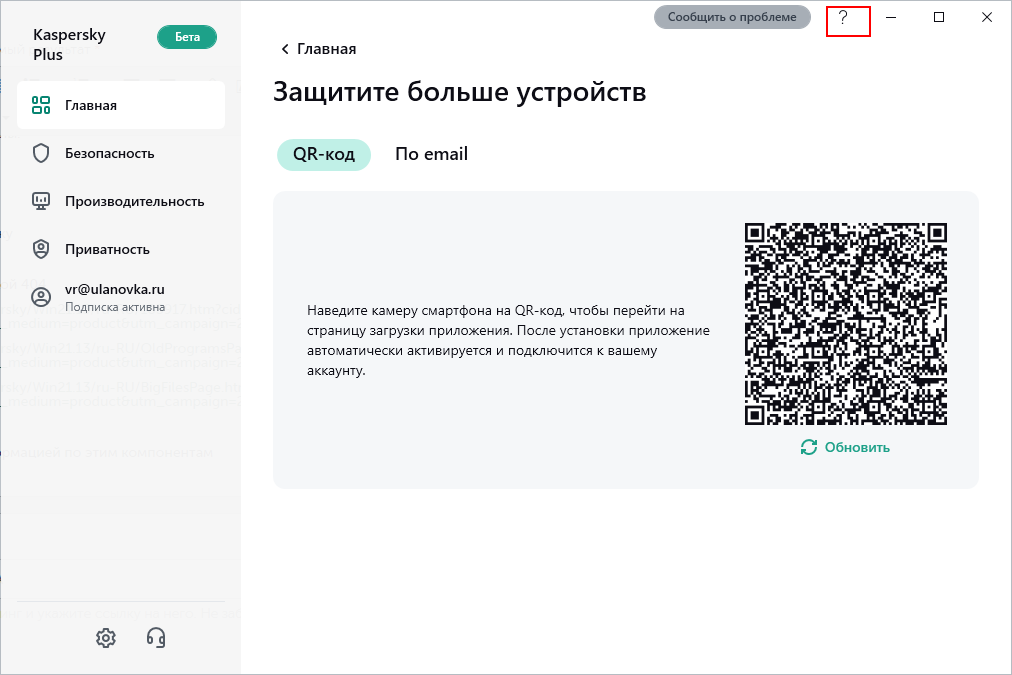The image size is (1012, 675).
Task: Click the Бета badge
Action: point(187,37)
